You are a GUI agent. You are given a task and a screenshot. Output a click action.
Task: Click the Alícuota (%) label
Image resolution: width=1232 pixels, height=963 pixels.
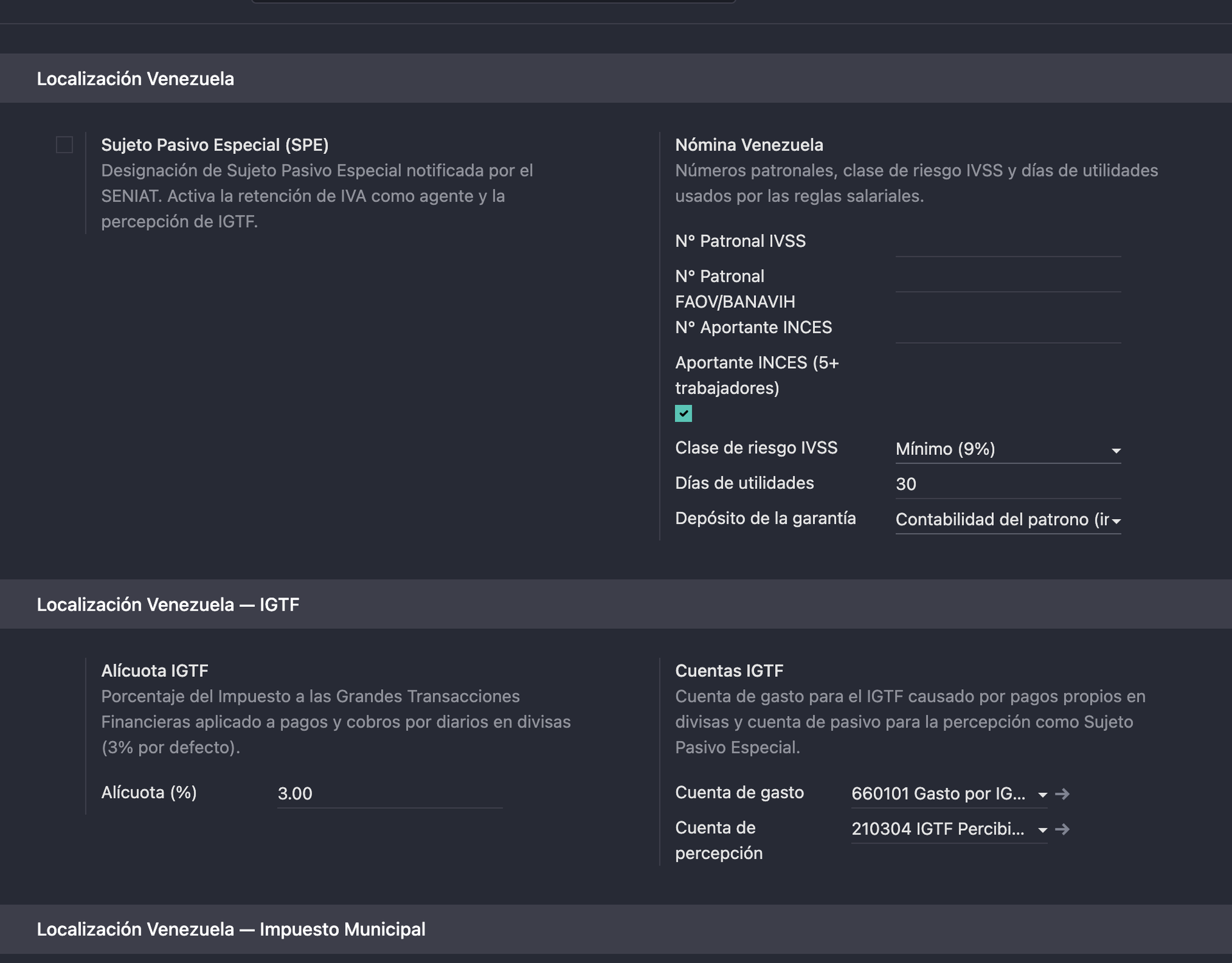click(149, 793)
